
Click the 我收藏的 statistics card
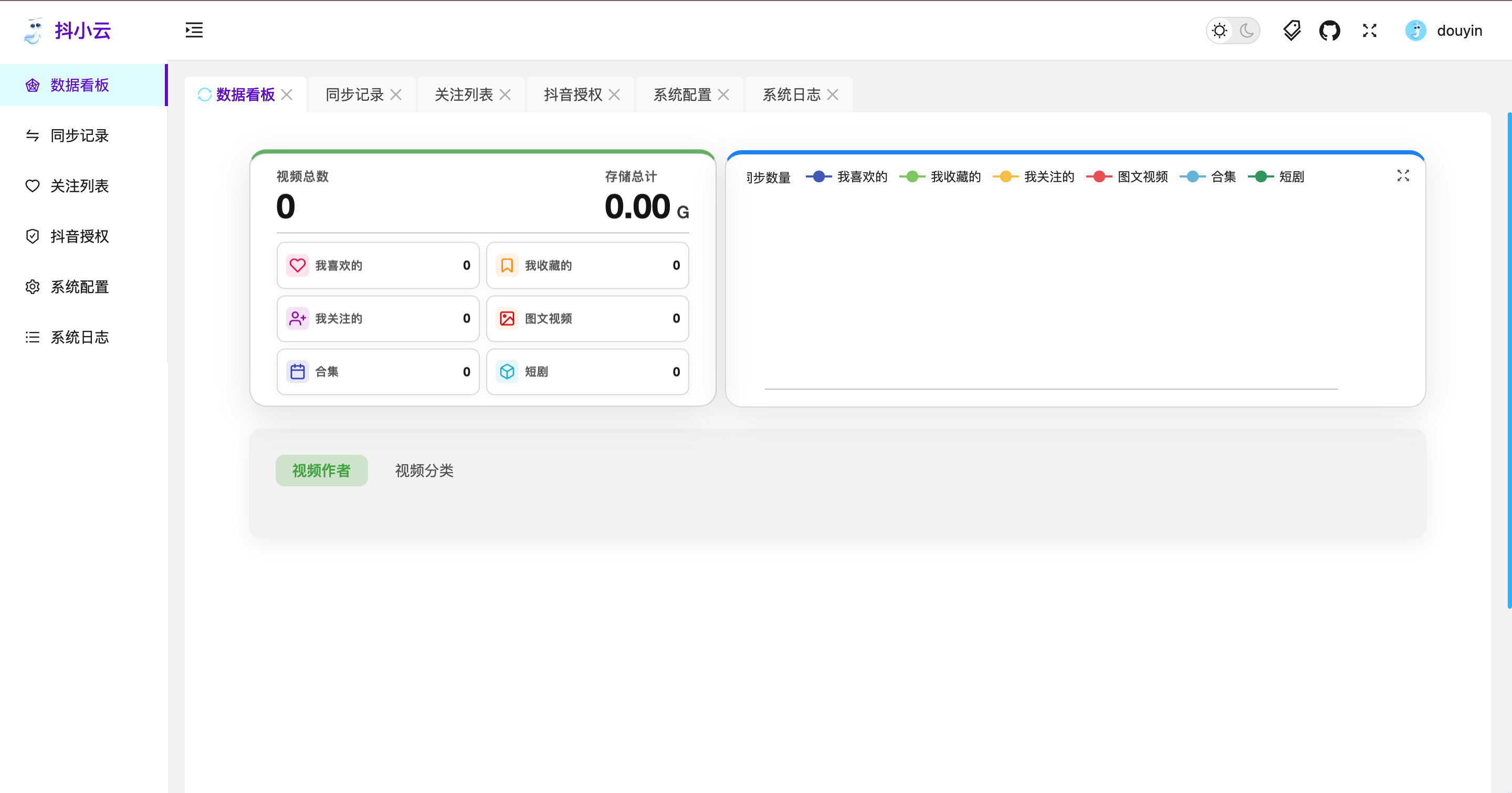(587, 265)
